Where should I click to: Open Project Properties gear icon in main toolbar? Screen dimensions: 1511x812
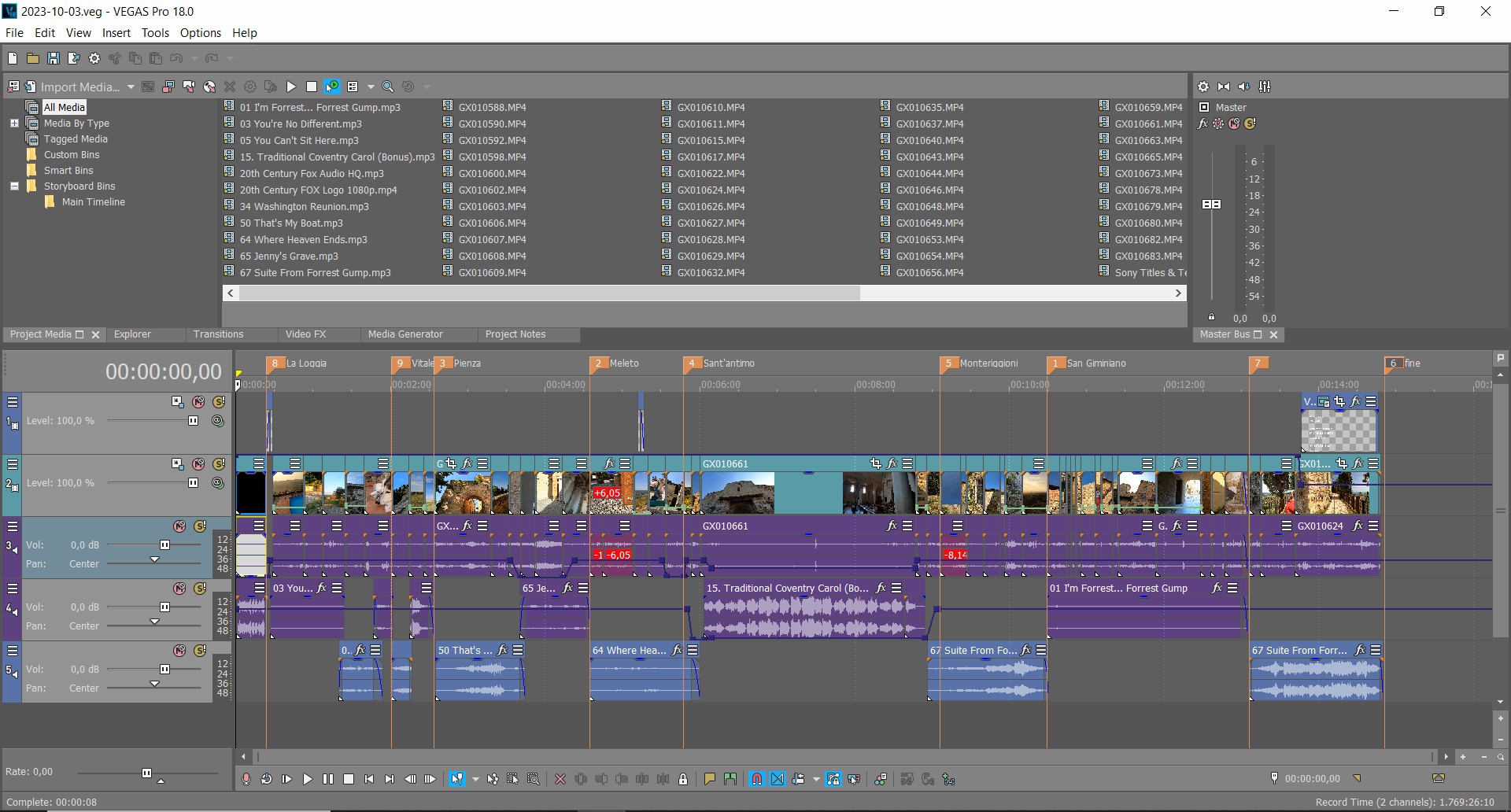[94, 58]
